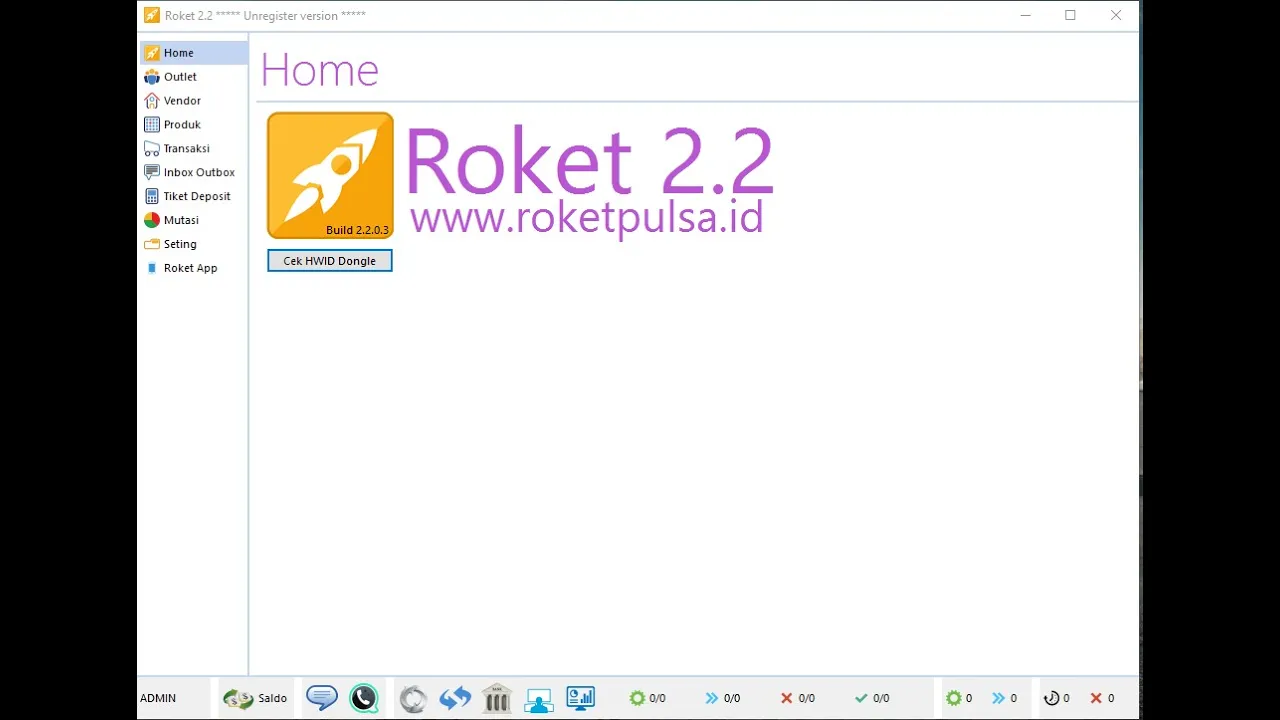Click the blue double-arrow 0/0 indicator
The width and height of the screenshot is (1280, 720).
coord(722,698)
